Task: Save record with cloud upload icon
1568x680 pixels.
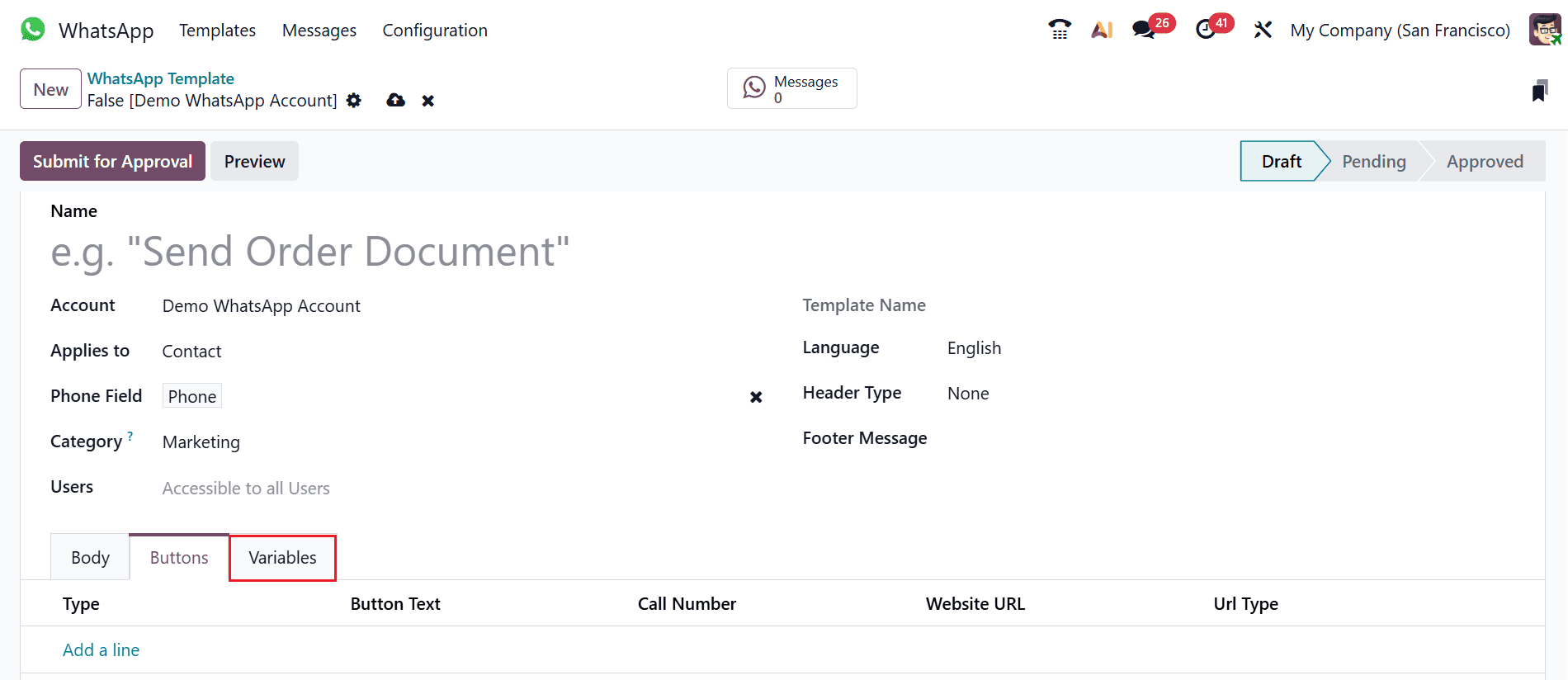Action: pos(396,101)
